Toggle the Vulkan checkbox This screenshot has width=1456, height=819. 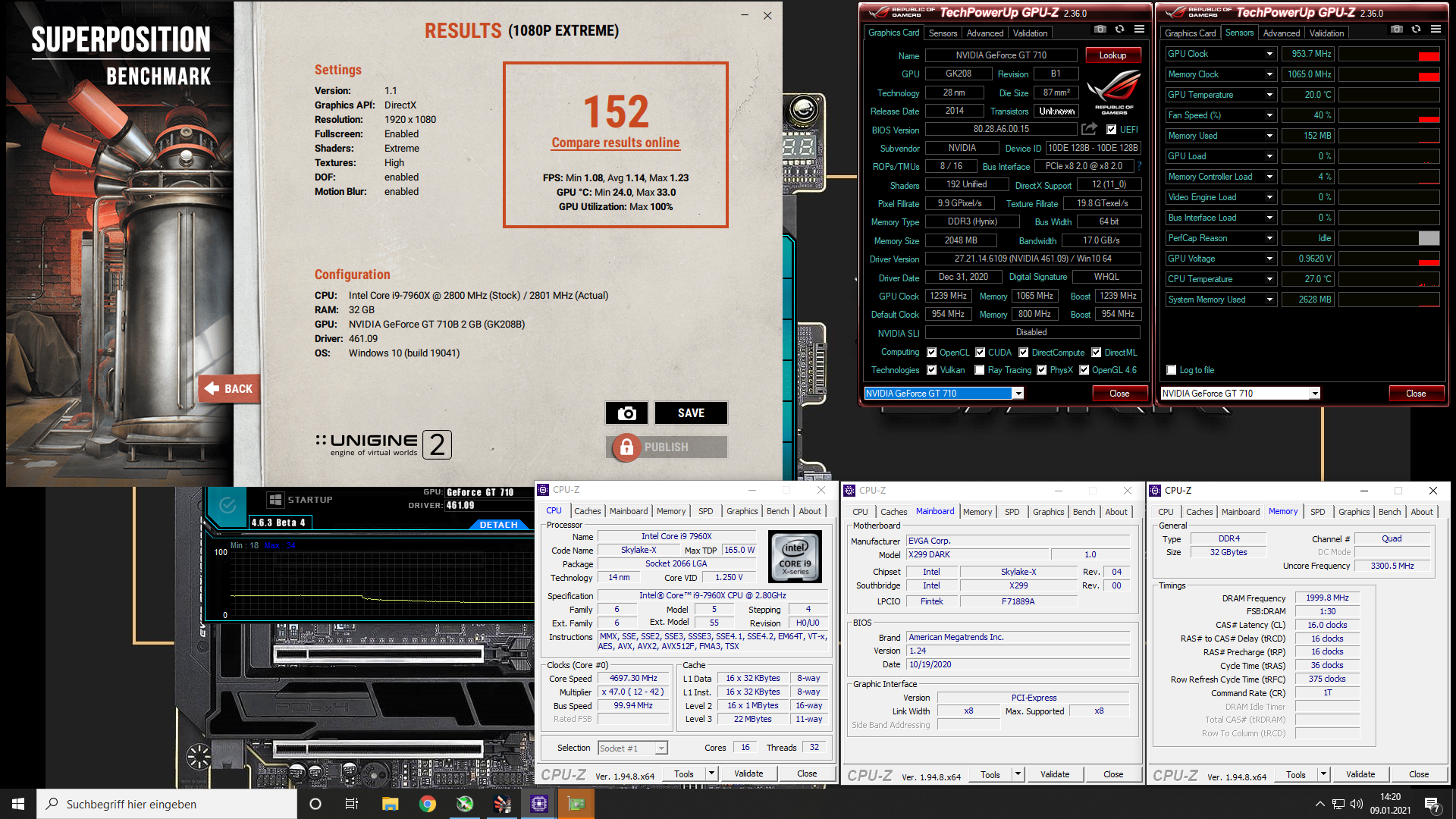[931, 370]
